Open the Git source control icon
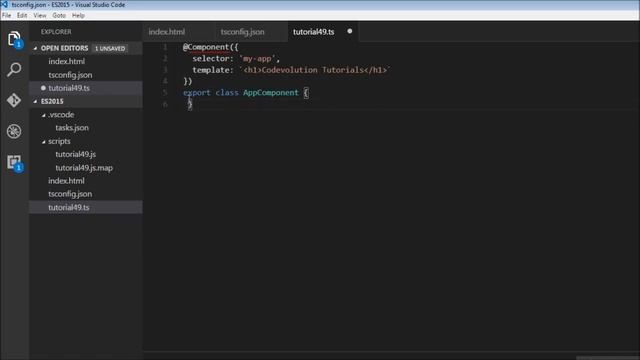Image resolution: width=640 pixels, height=360 pixels. [x=14, y=100]
